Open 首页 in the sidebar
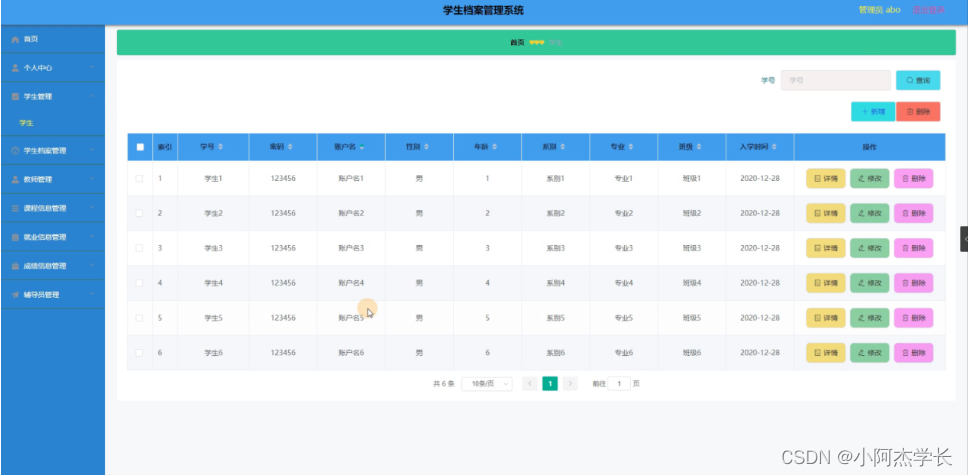This screenshot has width=968, height=476. pos(52,39)
